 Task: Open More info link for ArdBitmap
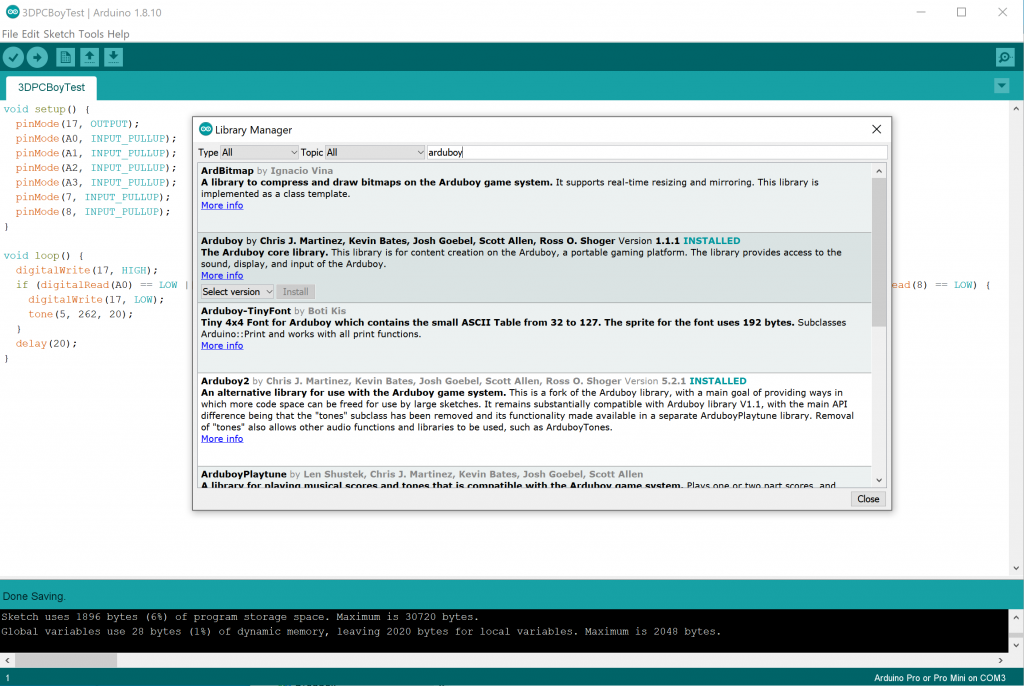click(x=222, y=205)
